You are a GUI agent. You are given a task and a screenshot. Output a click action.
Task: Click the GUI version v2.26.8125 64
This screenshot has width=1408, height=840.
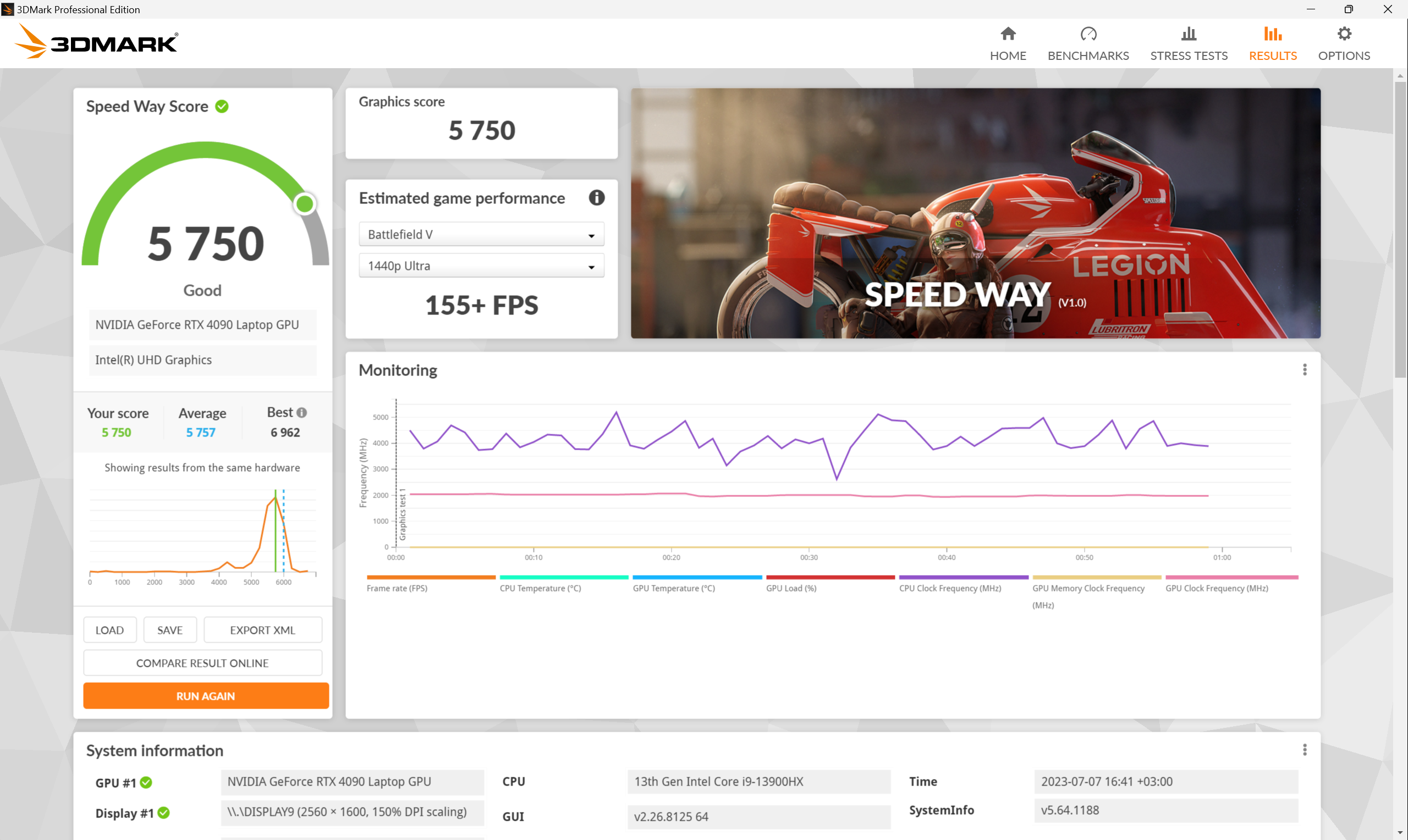pos(758,817)
